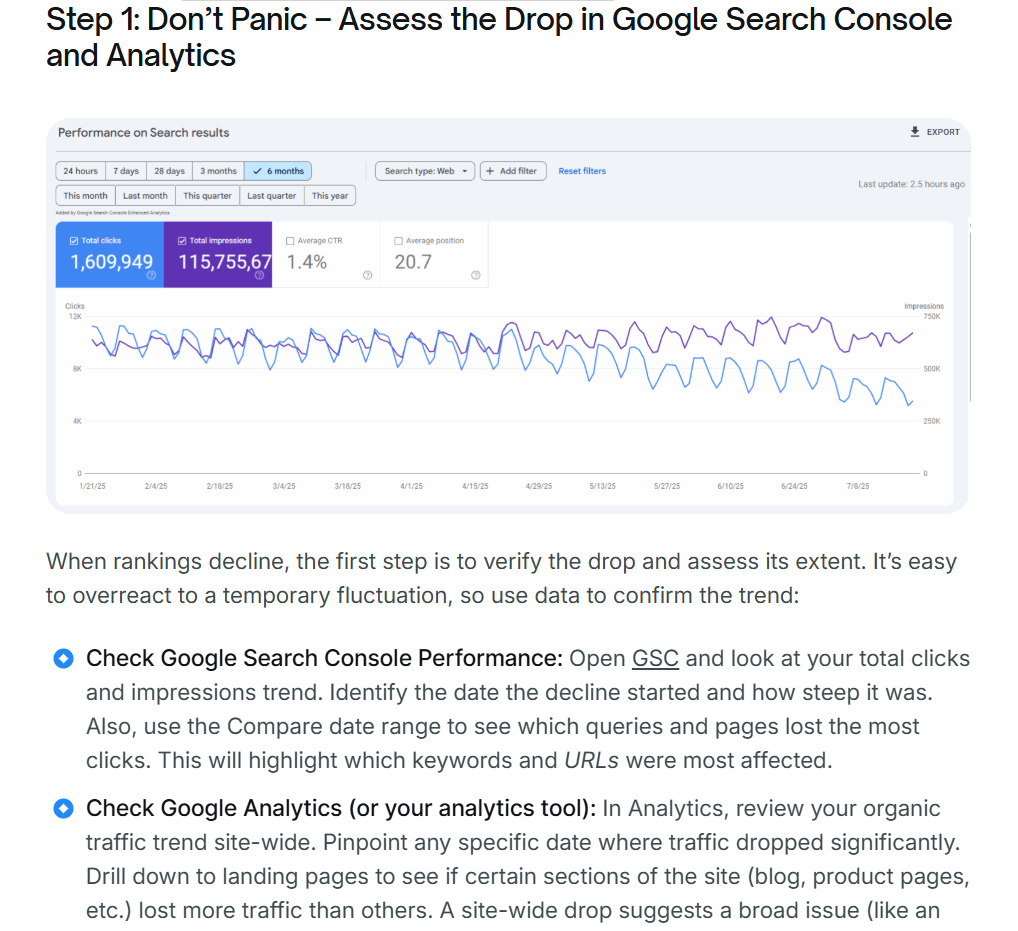Viewport: 1018px width, 931px height.
Task: Enable the Average CTR checkbox
Action: 290,241
